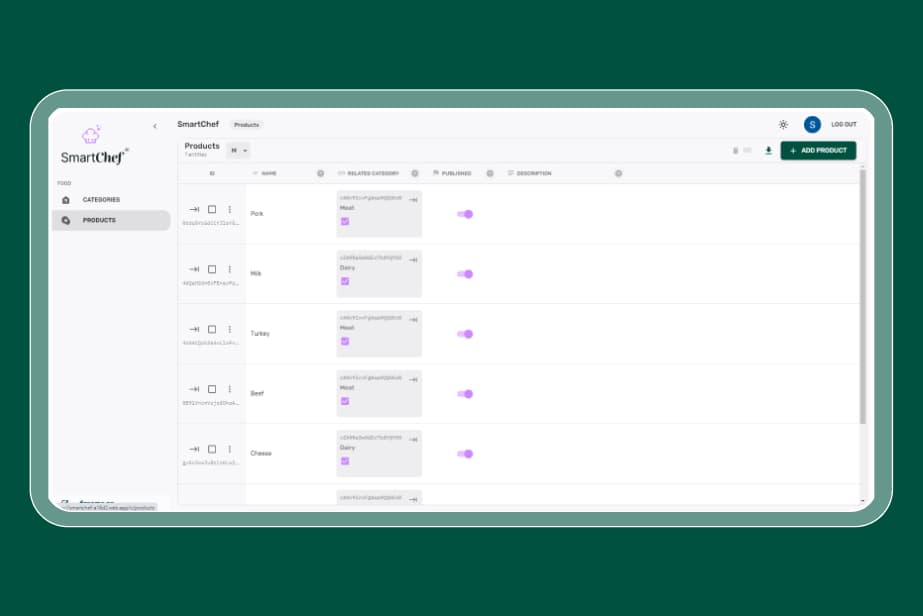This screenshot has width=923, height=616.
Task: Select the Beef row checkbox
Action: point(212,389)
